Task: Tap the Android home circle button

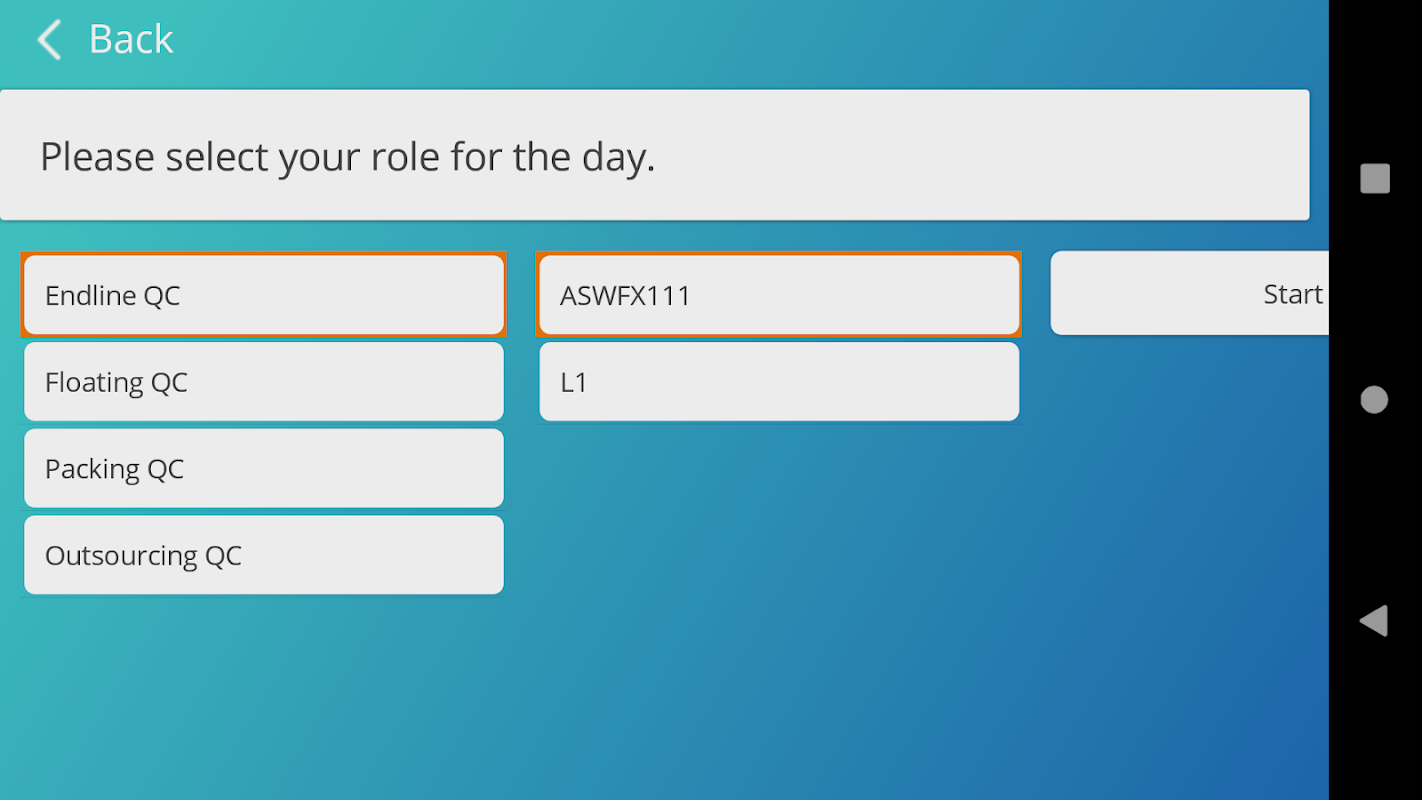Action: pos(1374,400)
